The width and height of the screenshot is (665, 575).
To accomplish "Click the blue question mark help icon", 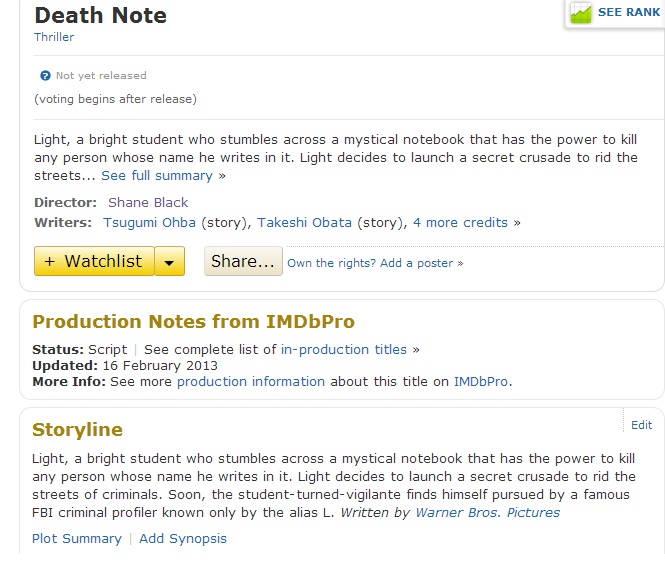I will [45, 75].
